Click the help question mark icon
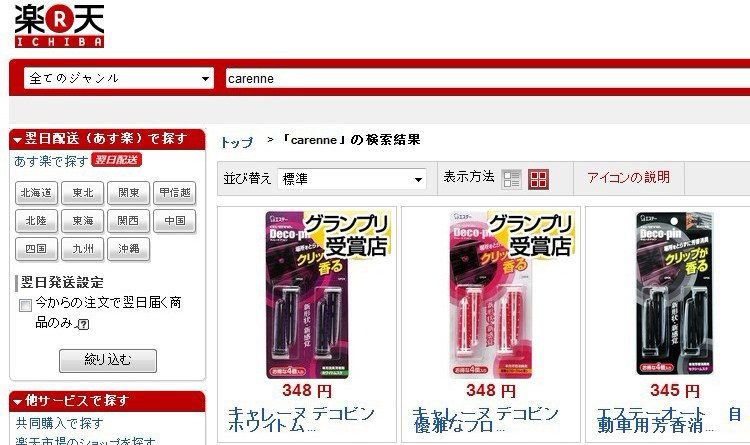The image size is (750, 445). pos(83,324)
